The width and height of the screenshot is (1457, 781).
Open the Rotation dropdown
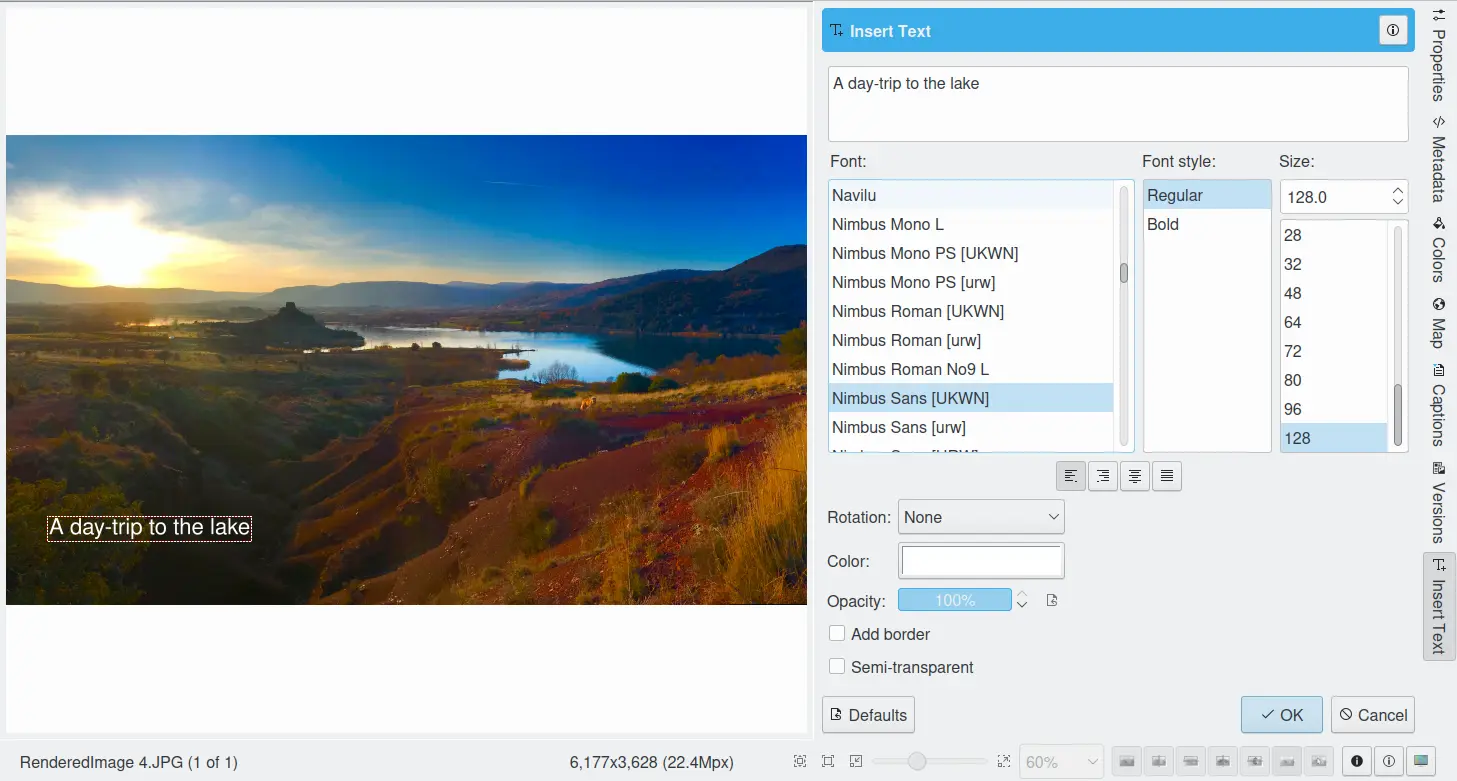(980, 517)
